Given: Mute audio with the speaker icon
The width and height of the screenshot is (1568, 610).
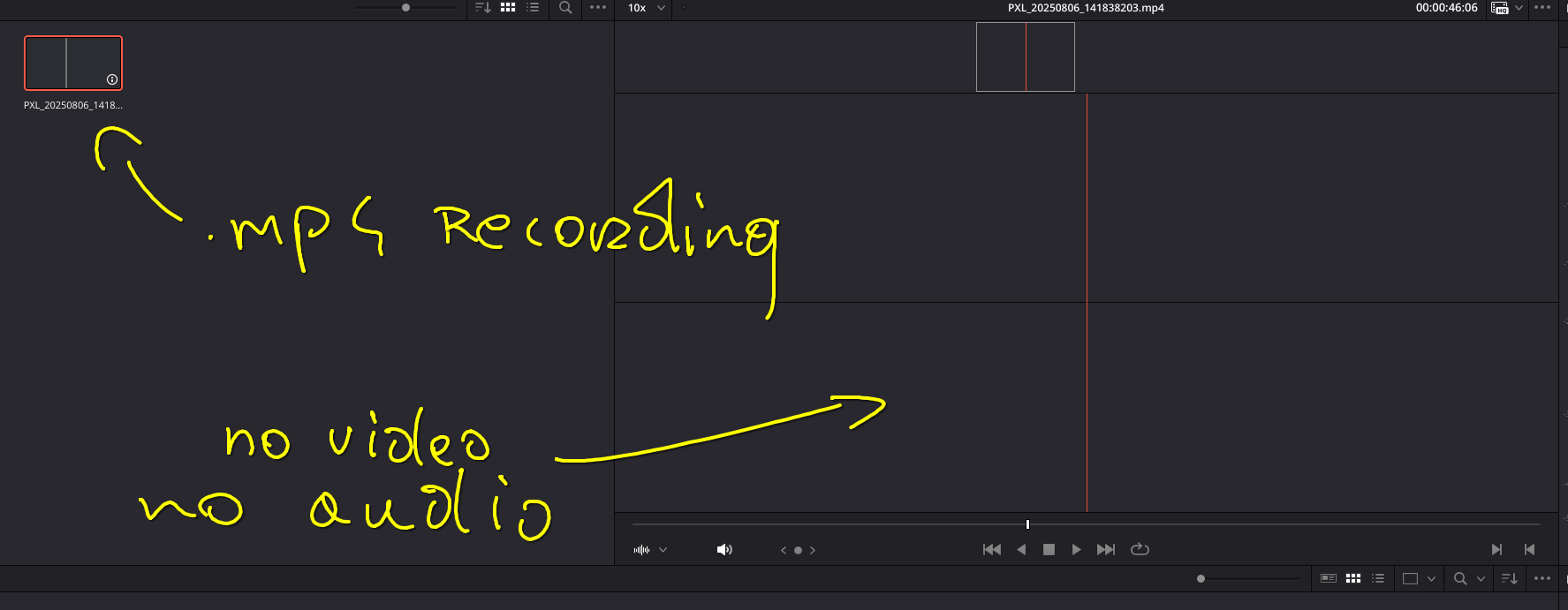Looking at the screenshot, I should point(724,550).
